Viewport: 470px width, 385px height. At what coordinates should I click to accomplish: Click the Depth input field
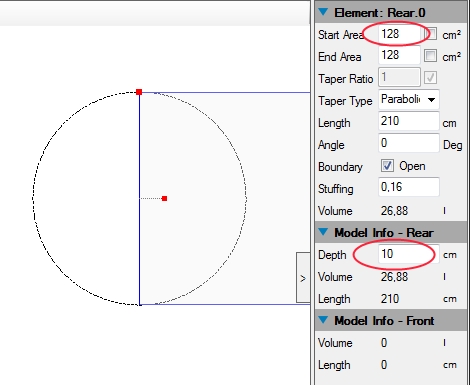409,254
